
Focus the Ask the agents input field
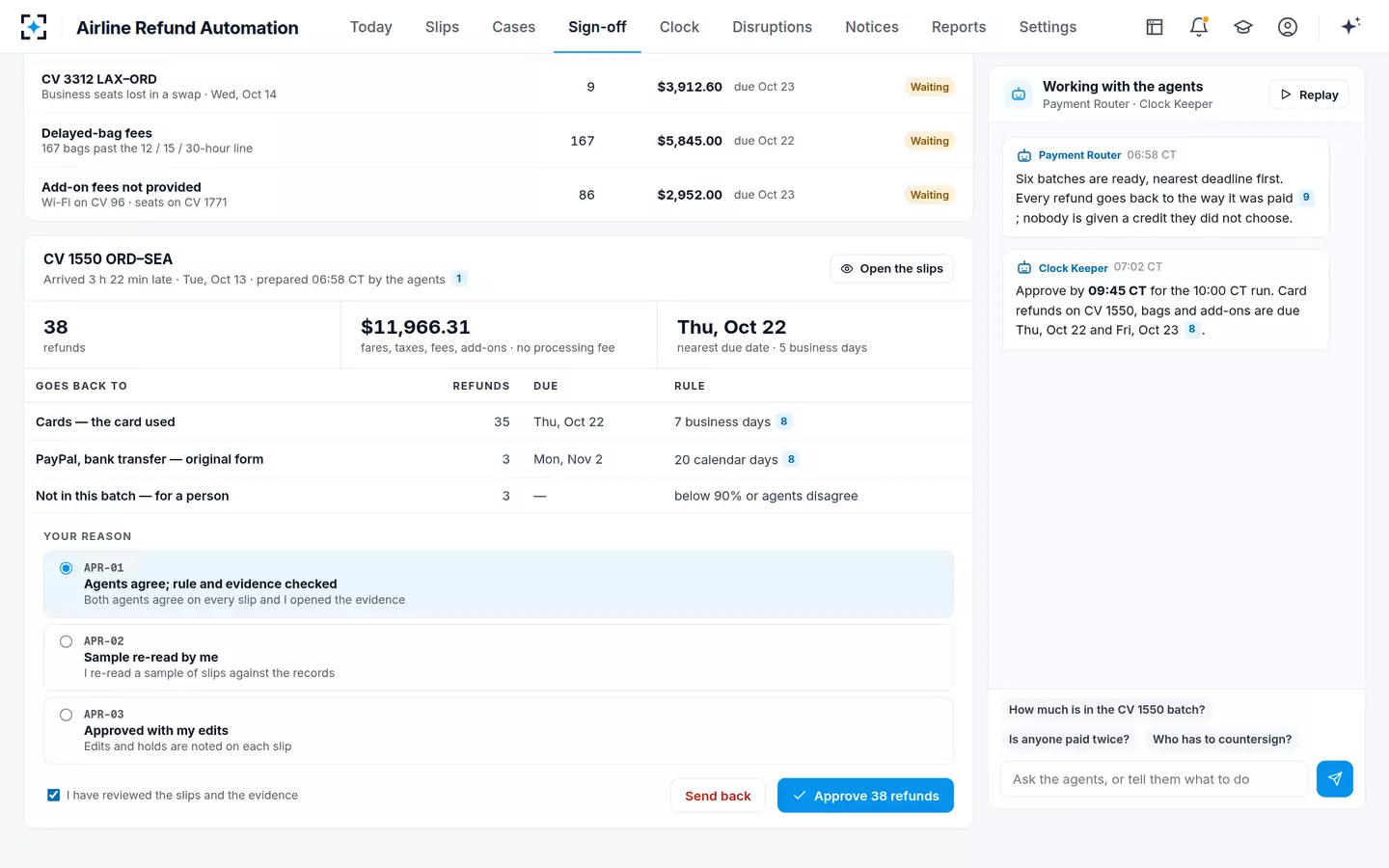point(1155,779)
